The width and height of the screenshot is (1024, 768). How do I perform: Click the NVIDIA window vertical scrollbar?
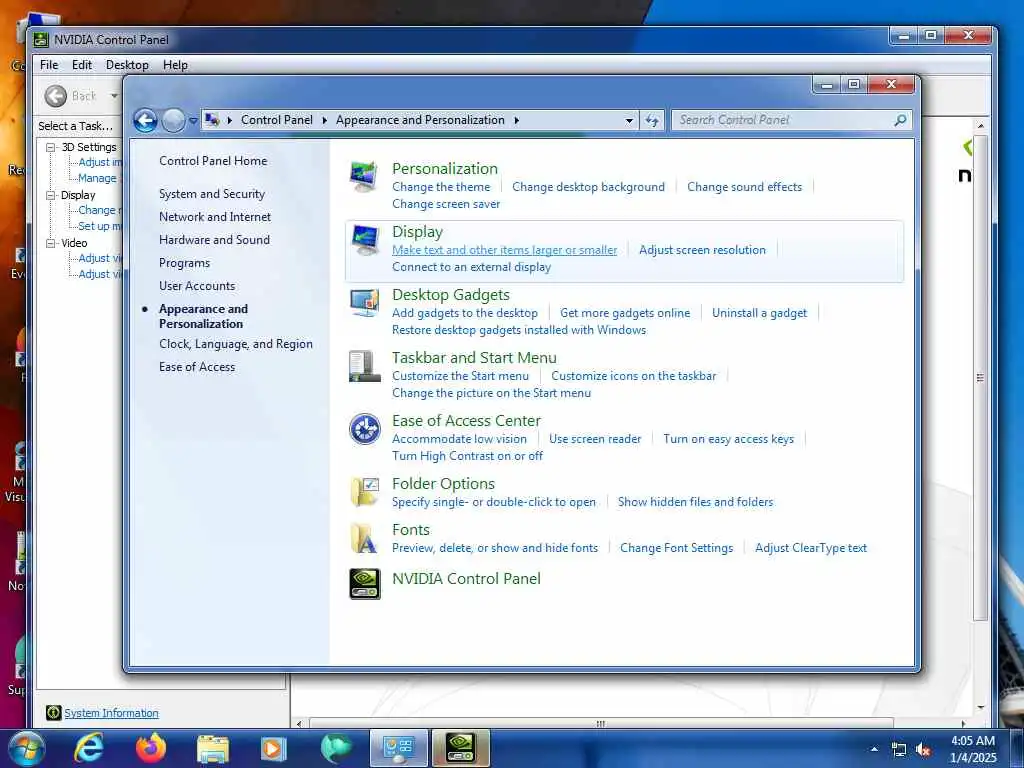[x=980, y=379]
